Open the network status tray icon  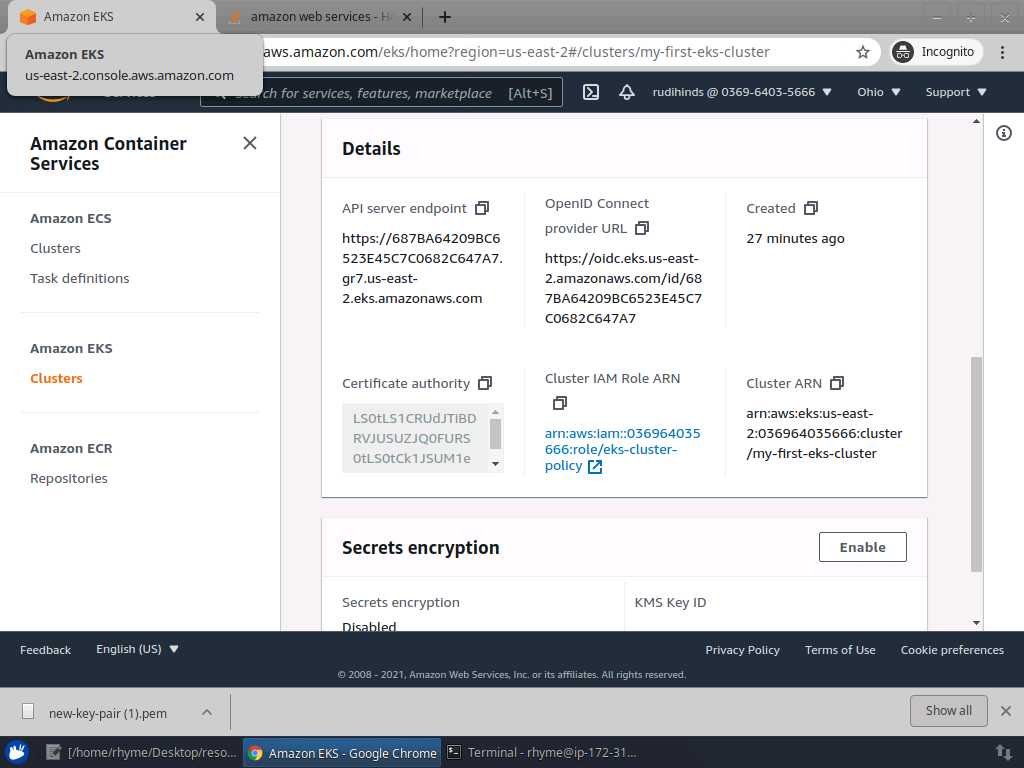coord(1003,752)
